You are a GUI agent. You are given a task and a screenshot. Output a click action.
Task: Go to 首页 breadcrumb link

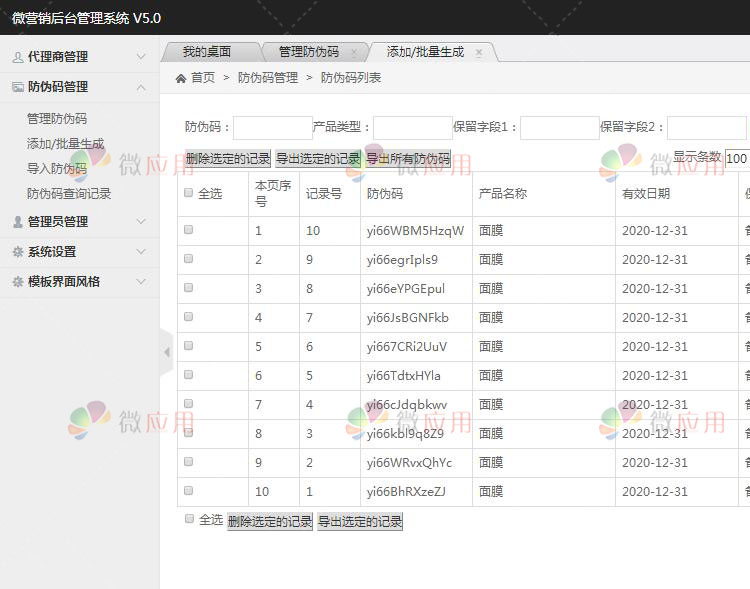click(x=203, y=78)
